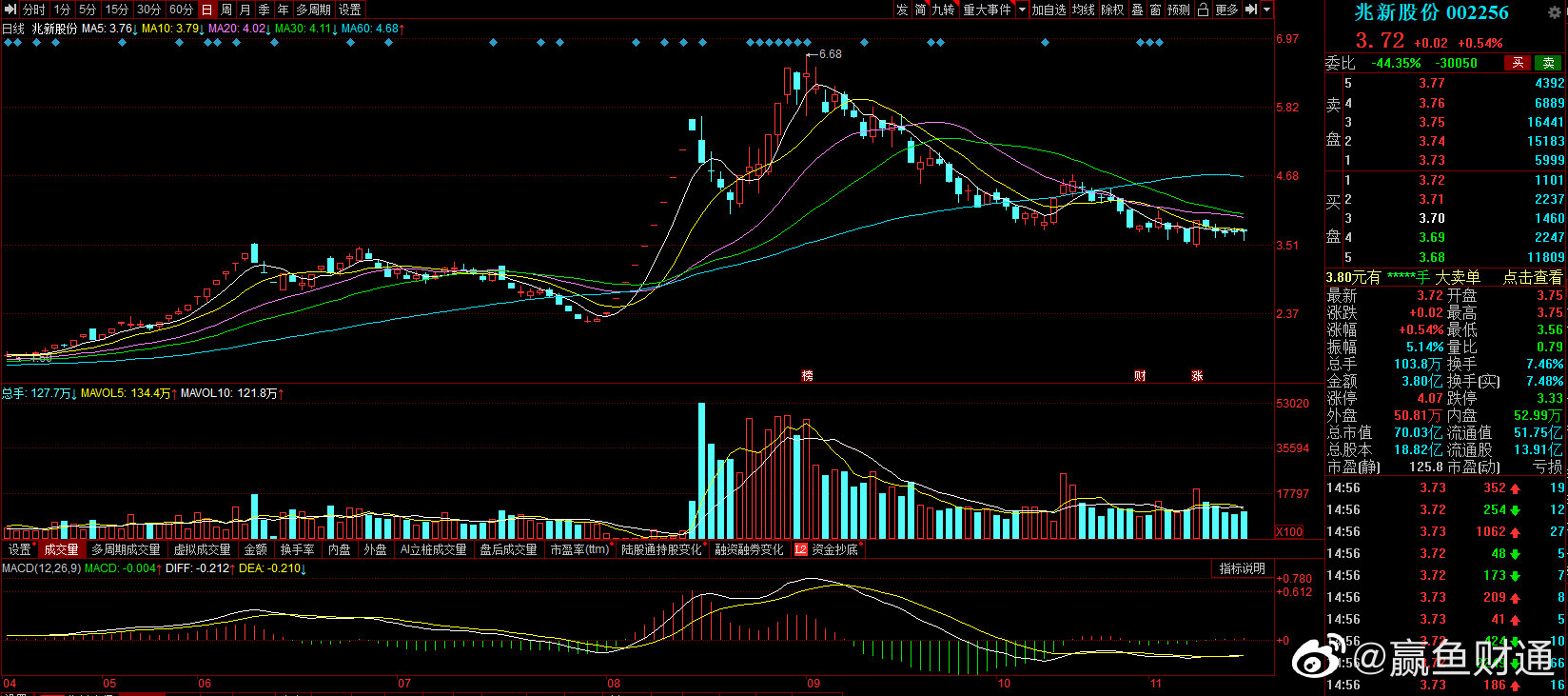
Task: Select 陆股通持股变化 indicator tab
Action: click(662, 549)
